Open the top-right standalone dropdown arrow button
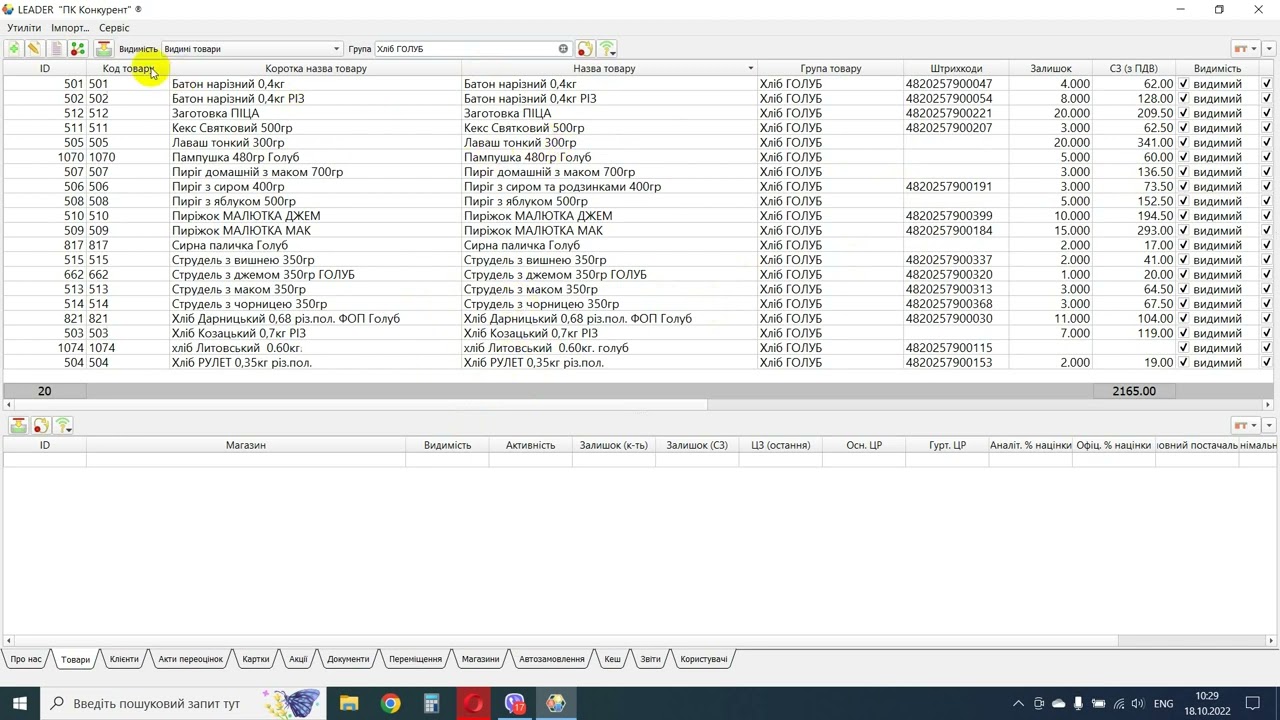The image size is (1280, 720). point(1269,48)
